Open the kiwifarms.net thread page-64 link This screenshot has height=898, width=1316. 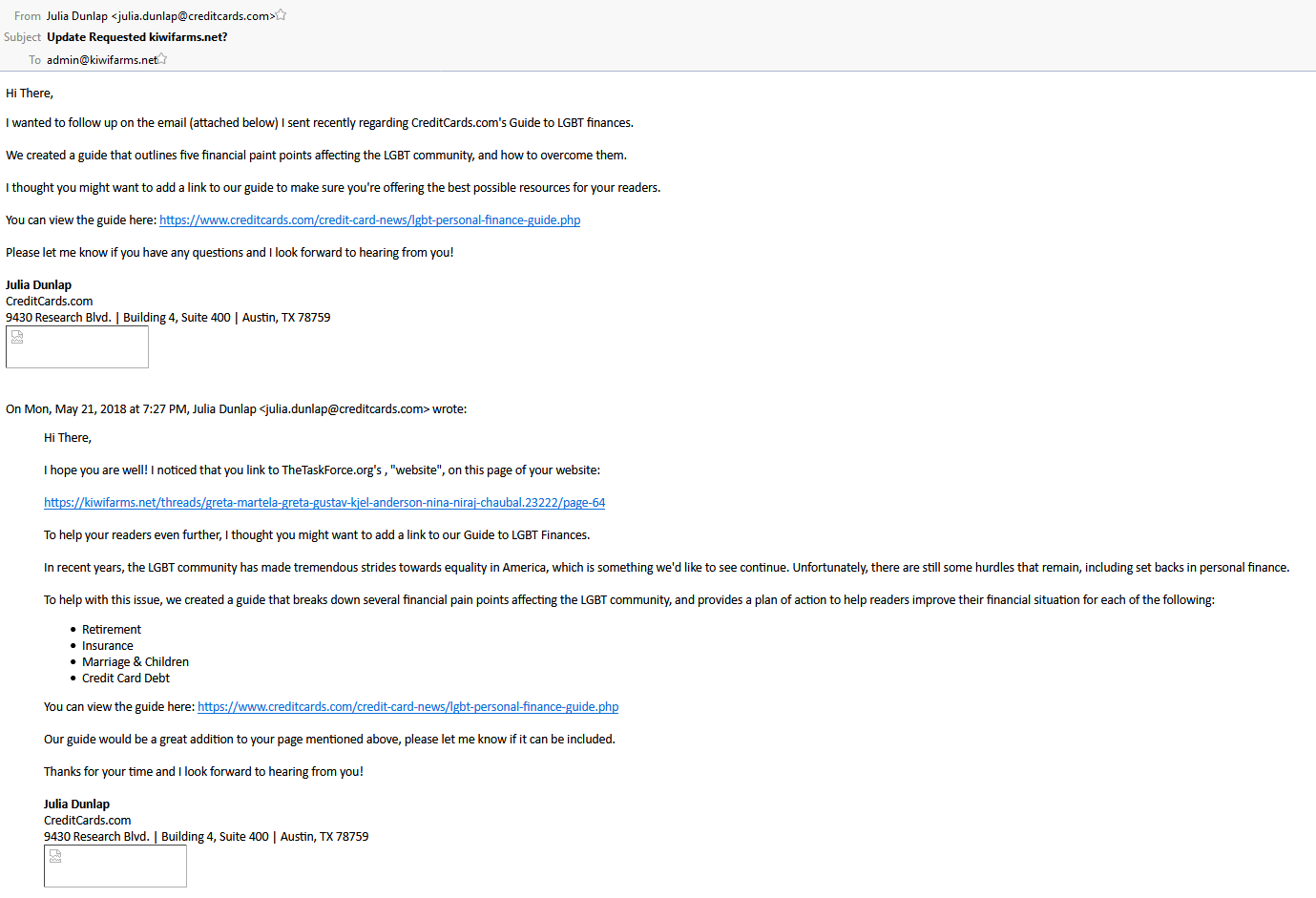(324, 503)
